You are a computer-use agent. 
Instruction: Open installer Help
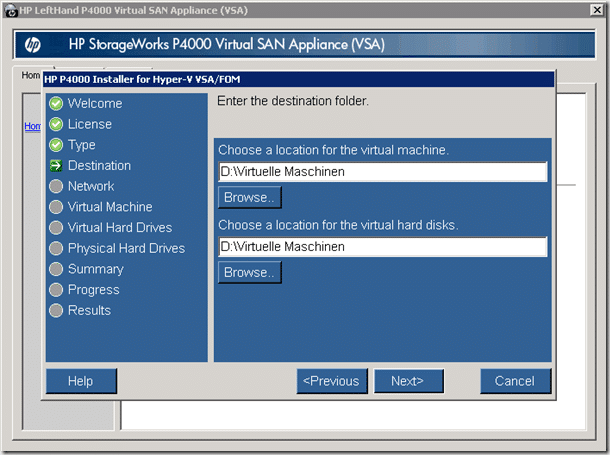81,381
